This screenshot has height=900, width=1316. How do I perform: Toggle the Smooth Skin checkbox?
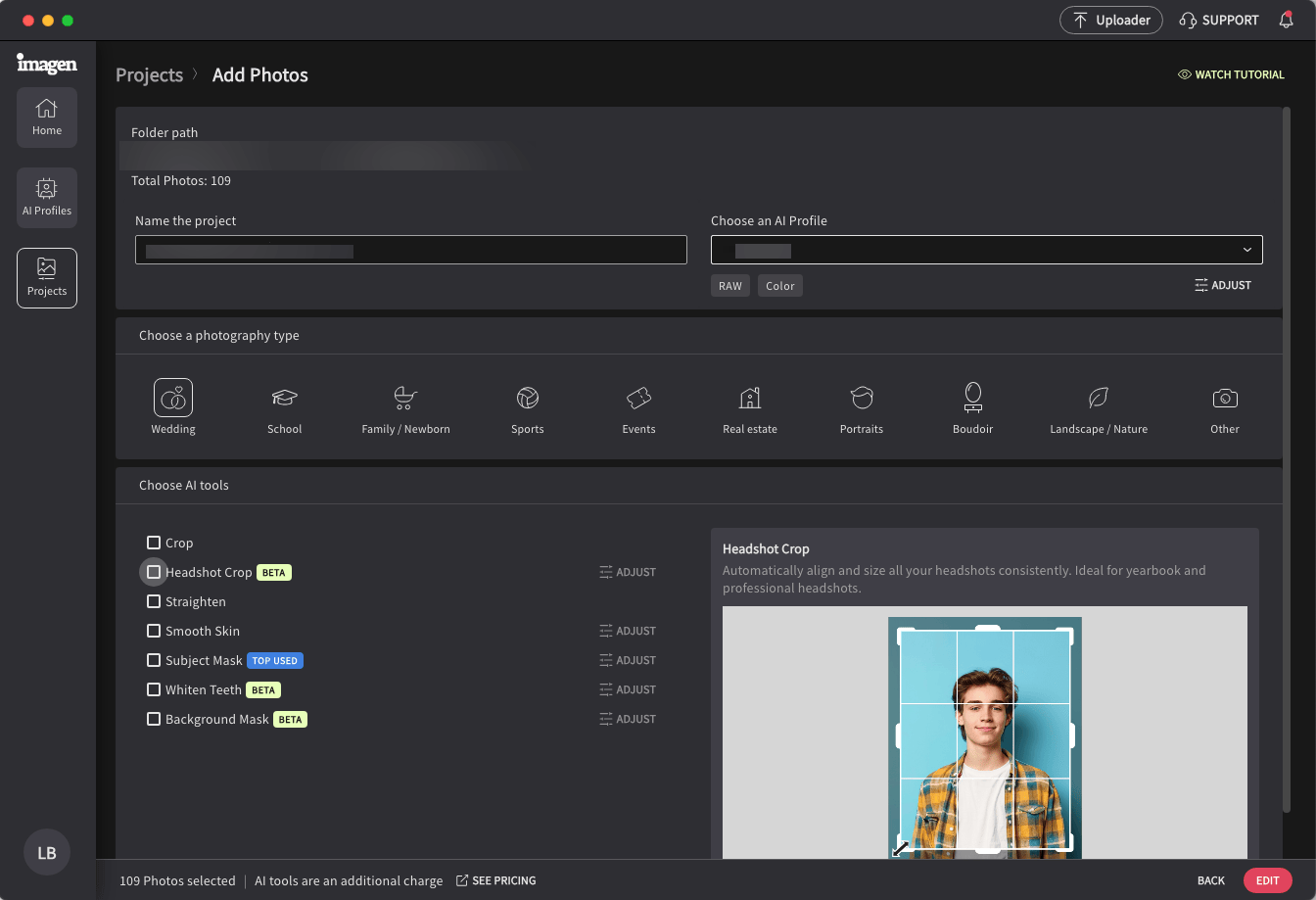(154, 631)
